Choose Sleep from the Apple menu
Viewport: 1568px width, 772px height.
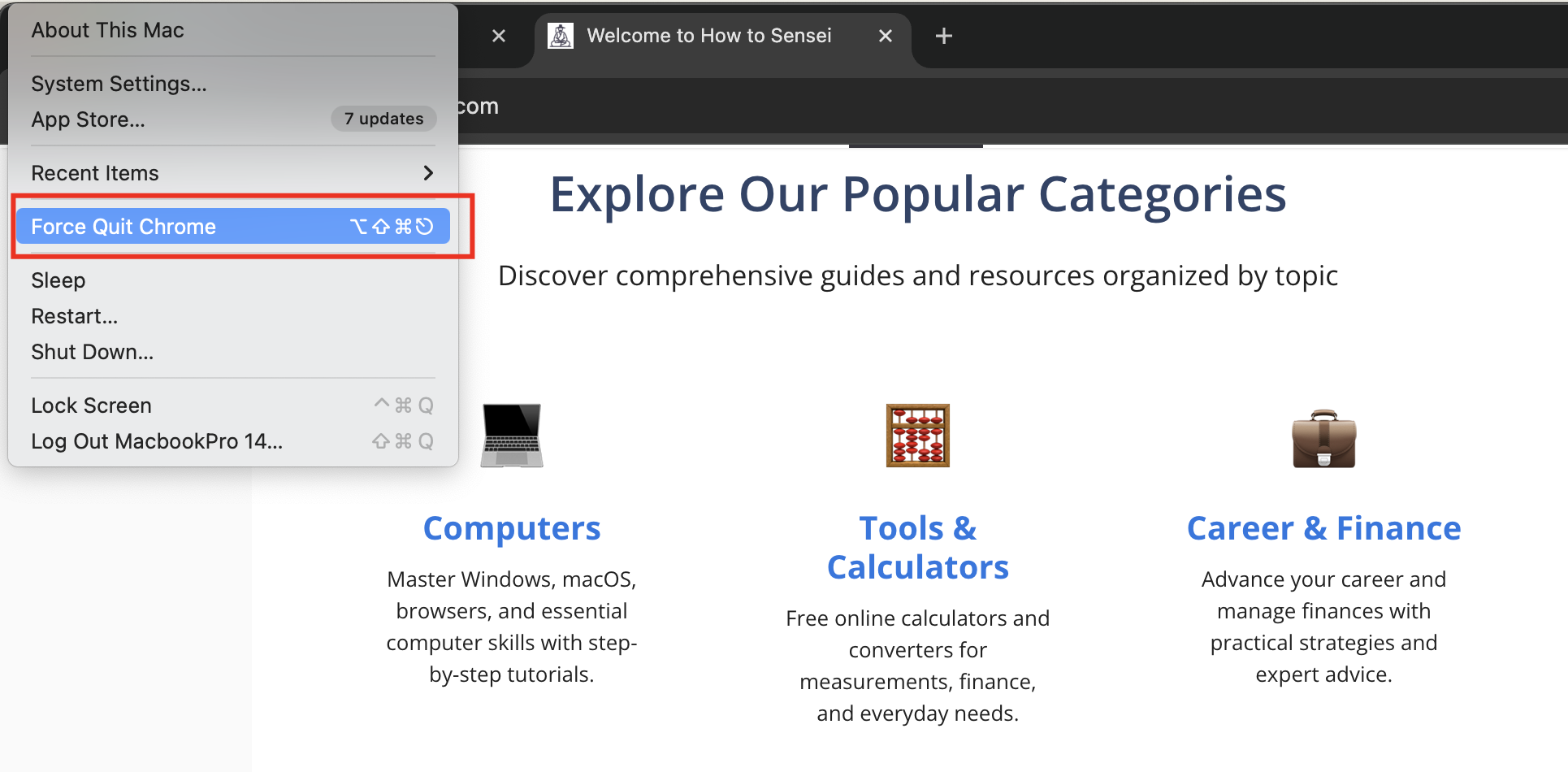(x=58, y=280)
